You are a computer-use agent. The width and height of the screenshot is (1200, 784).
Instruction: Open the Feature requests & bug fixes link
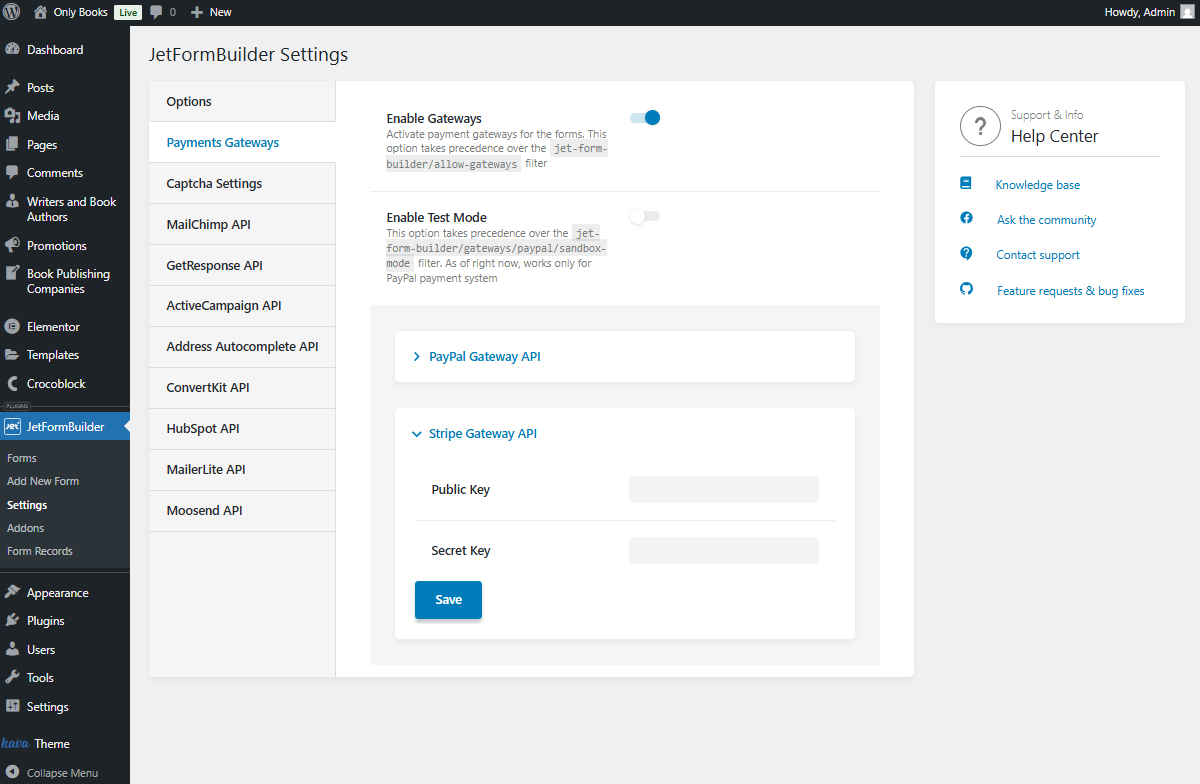coord(1070,290)
